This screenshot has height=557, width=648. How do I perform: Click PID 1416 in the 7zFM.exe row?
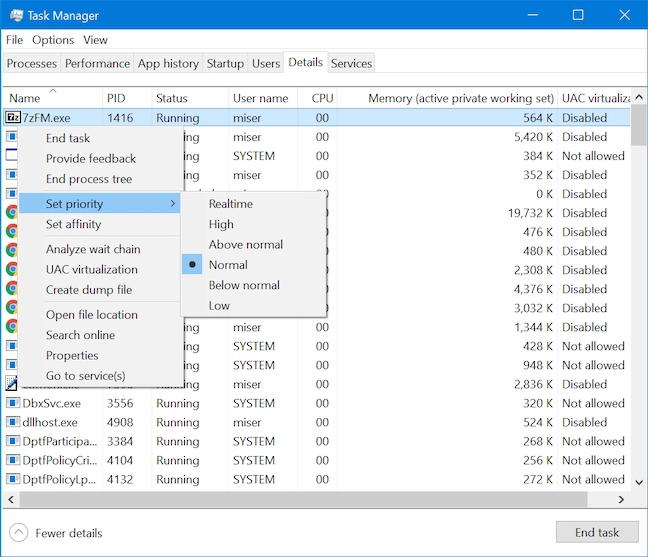(120, 118)
